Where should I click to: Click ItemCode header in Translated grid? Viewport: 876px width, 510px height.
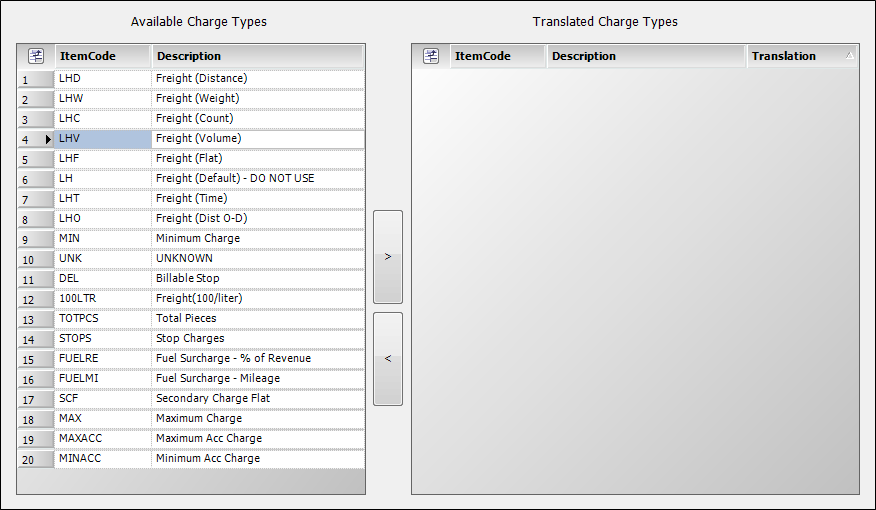click(x=497, y=56)
